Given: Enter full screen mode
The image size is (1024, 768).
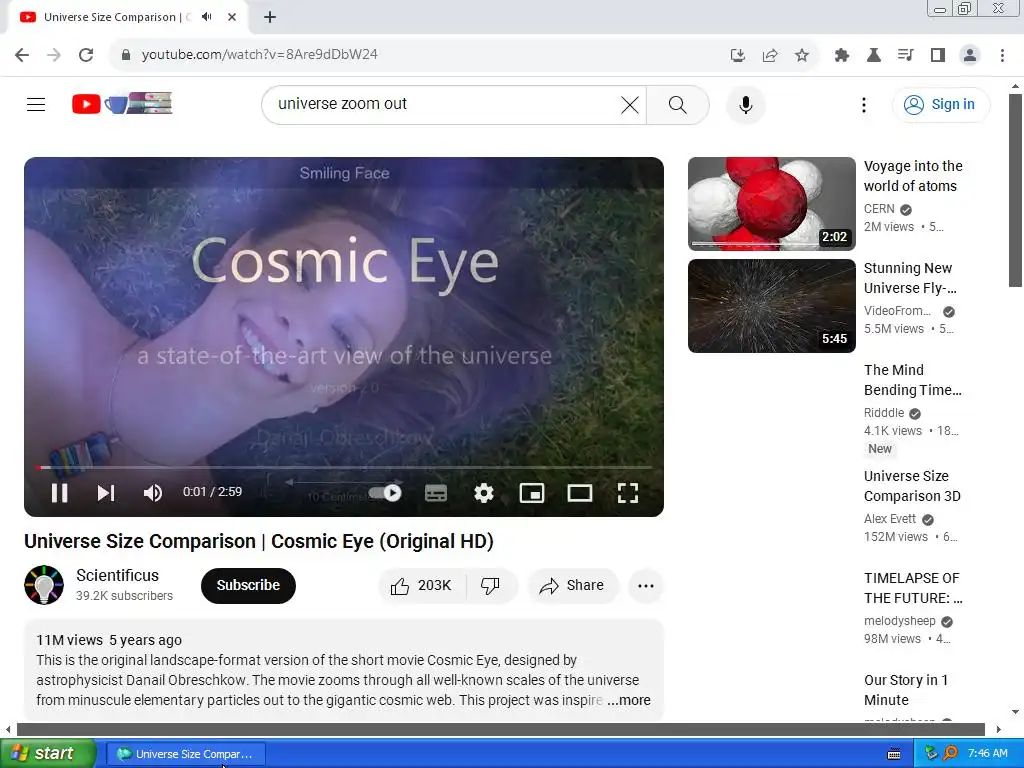Looking at the screenshot, I should (628, 493).
